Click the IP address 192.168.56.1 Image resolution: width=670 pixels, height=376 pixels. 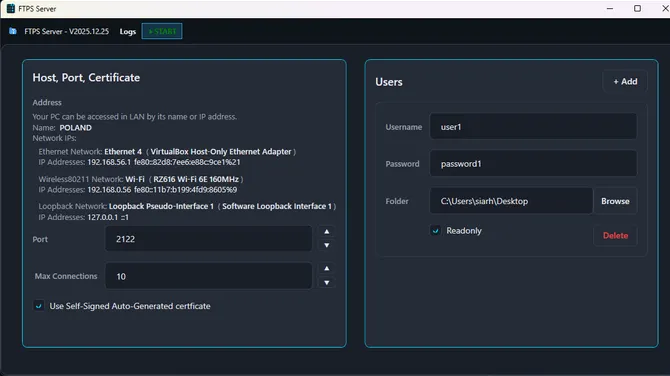click(x=109, y=162)
